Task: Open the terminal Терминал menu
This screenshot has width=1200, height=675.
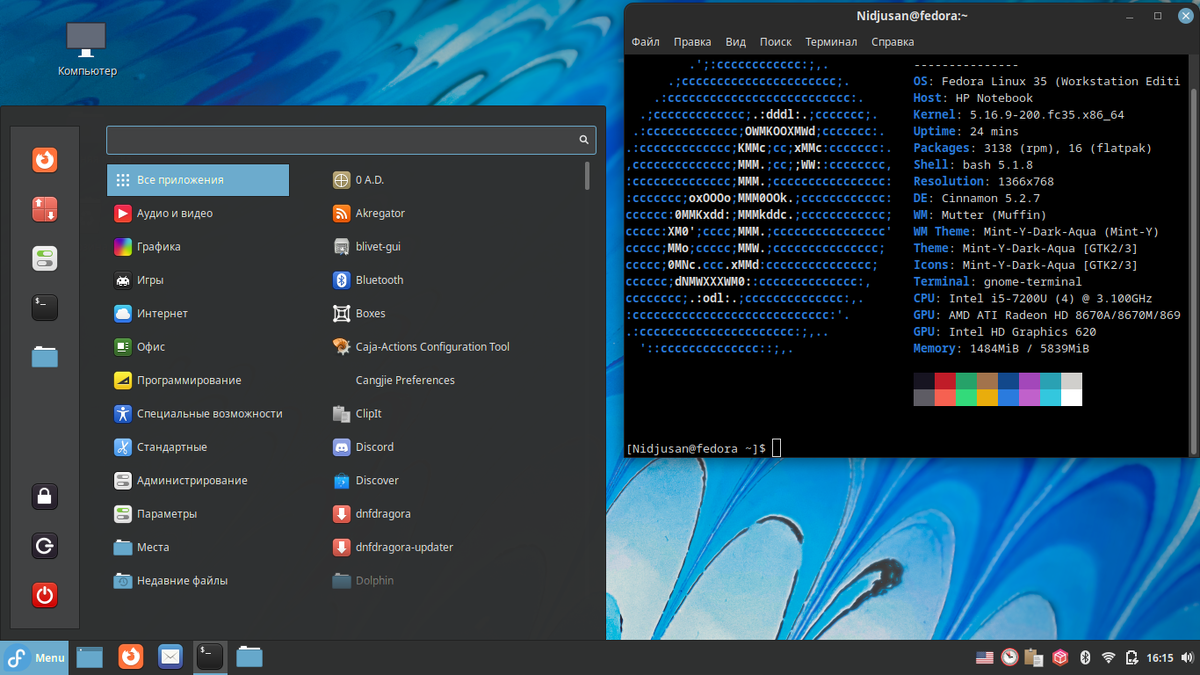Action: click(831, 42)
